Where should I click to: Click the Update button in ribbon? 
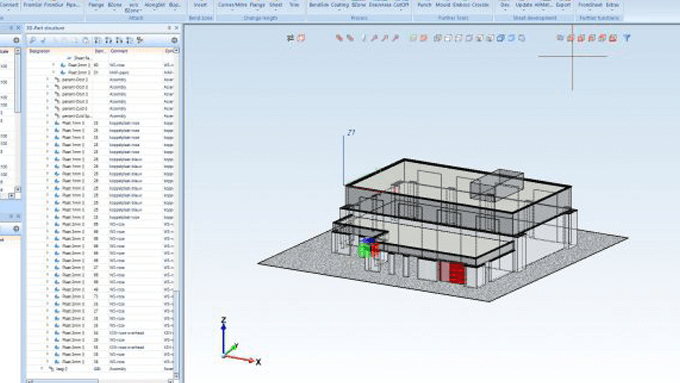pyautogui.click(x=523, y=5)
